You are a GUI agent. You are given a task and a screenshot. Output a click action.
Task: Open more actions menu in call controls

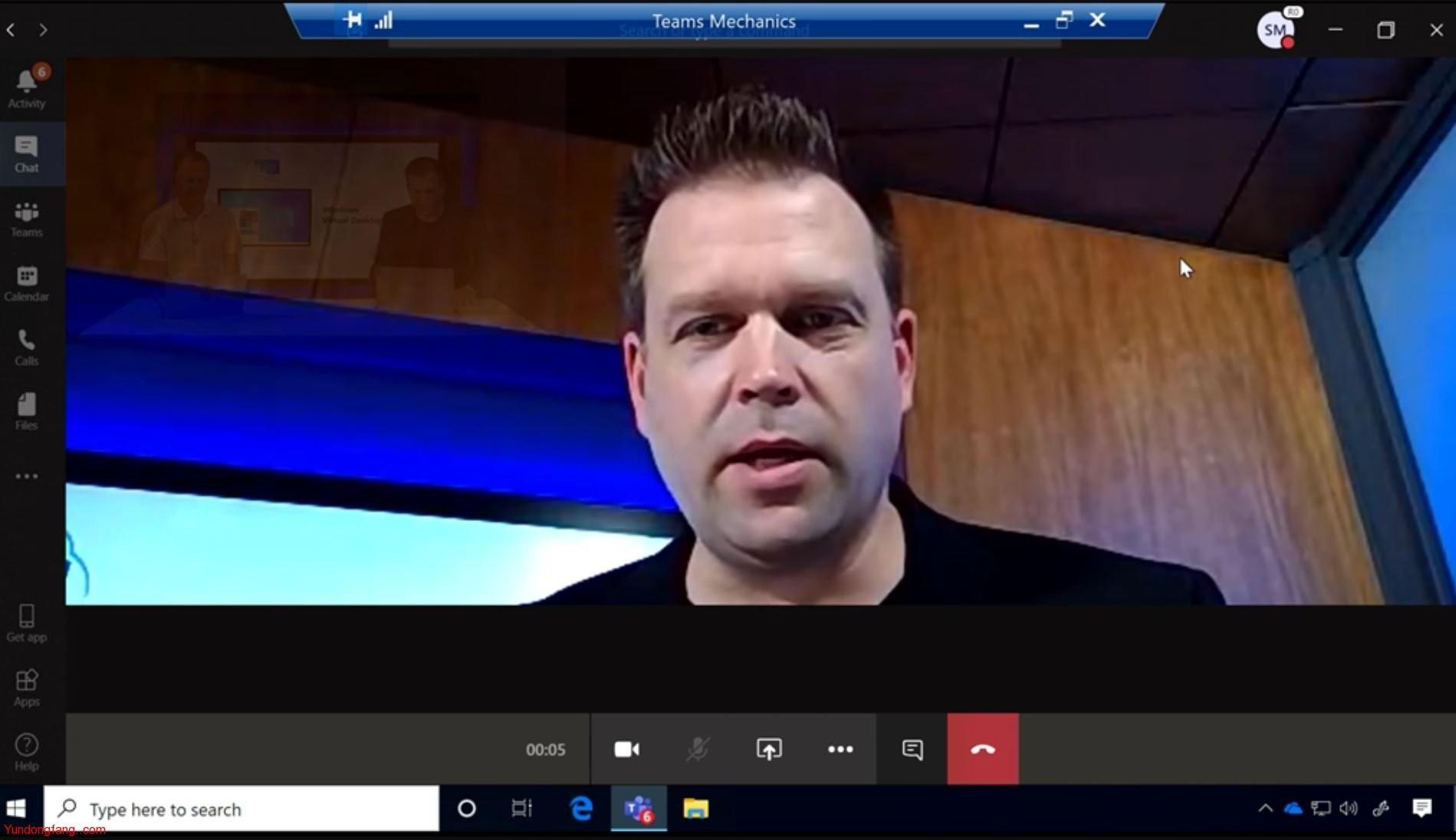tap(840, 749)
